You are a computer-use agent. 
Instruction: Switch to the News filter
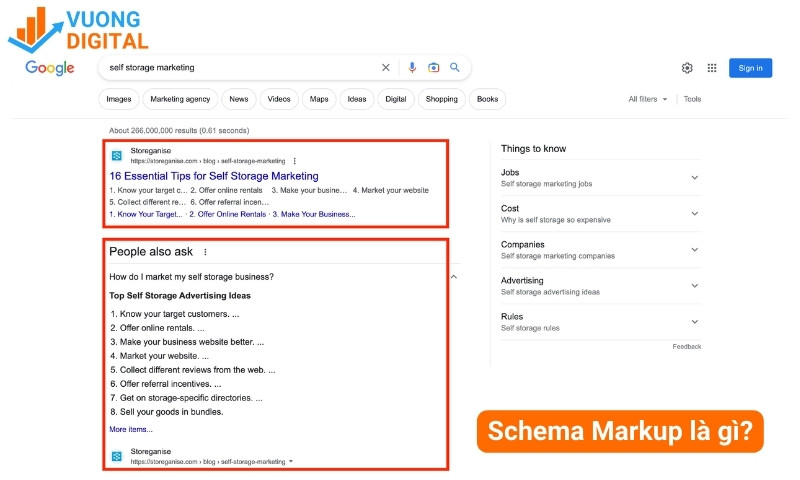click(x=239, y=99)
